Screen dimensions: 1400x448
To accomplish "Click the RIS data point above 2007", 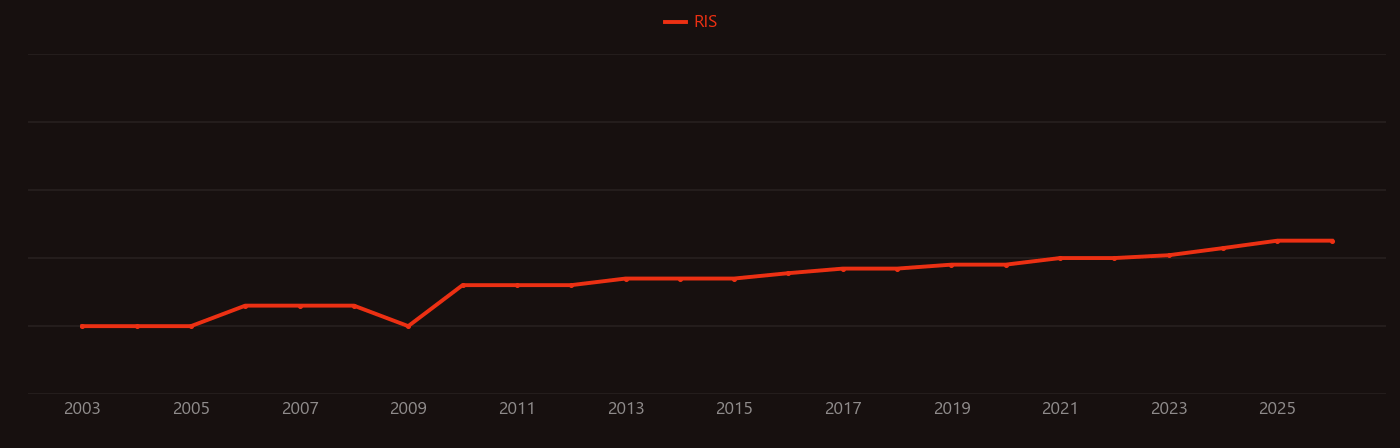I will pos(300,306).
